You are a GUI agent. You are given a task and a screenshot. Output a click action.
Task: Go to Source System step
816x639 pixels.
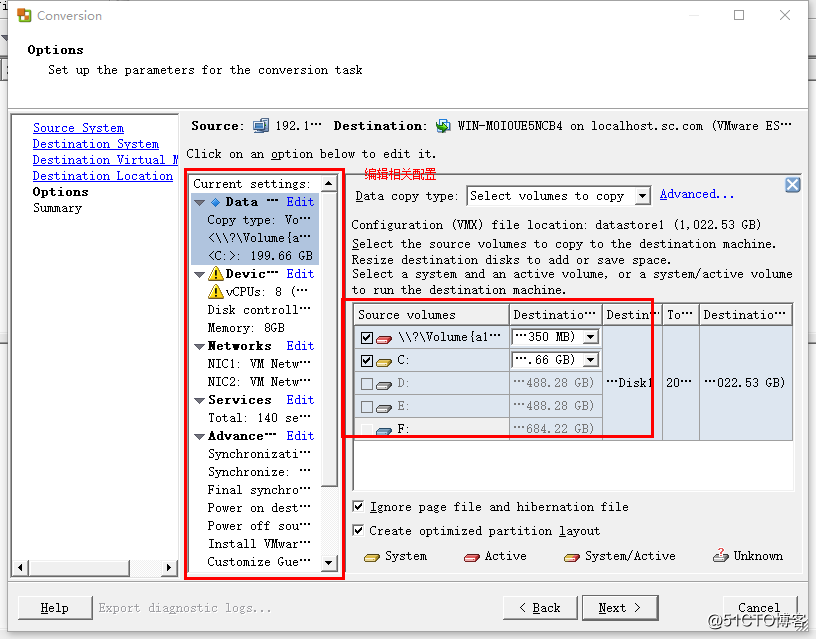(x=78, y=128)
